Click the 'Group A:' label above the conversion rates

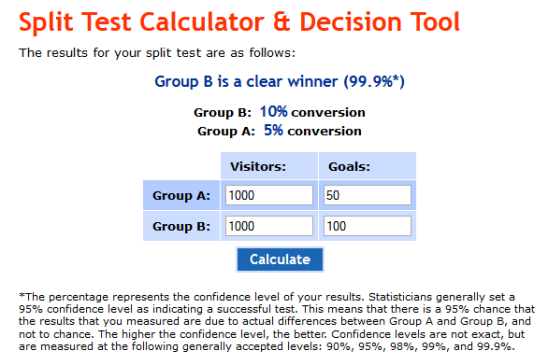point(226,131)
